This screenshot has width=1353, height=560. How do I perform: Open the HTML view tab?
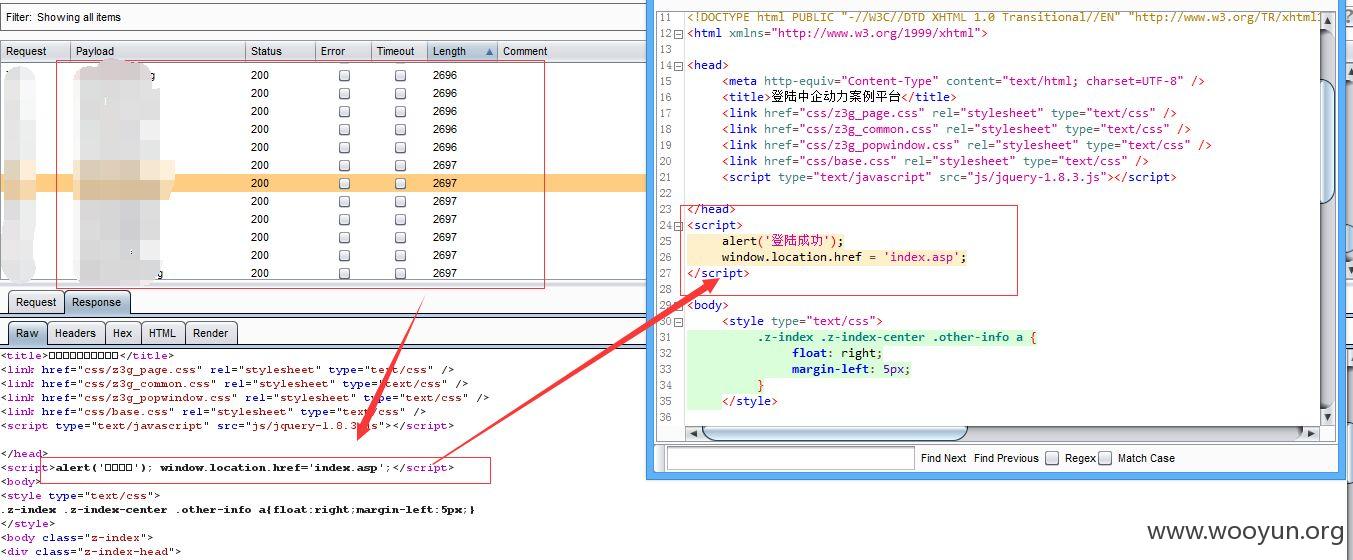(162, 333)
